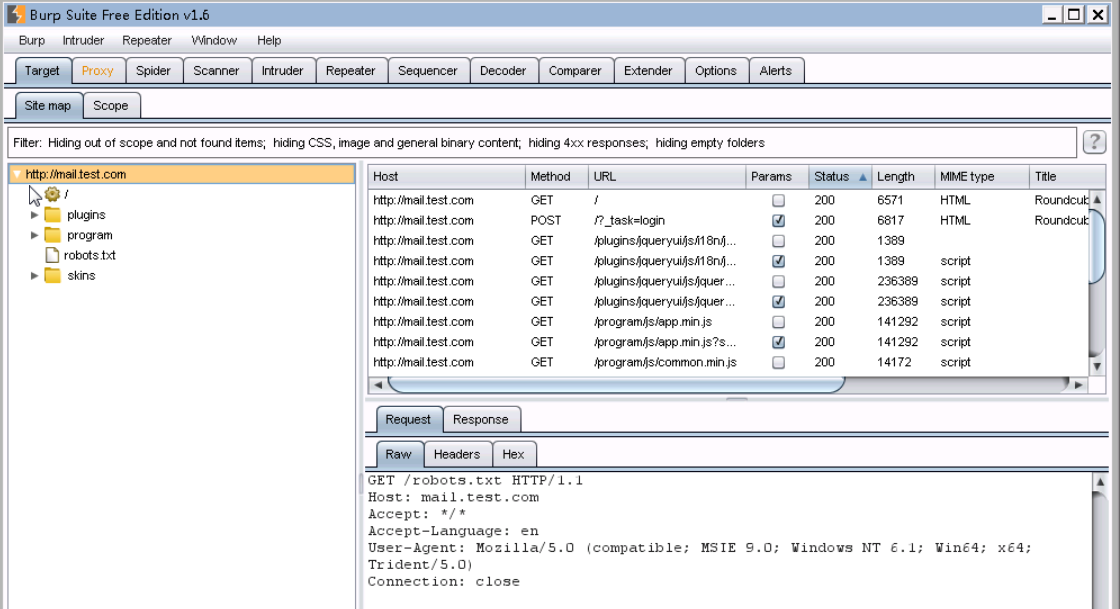Expand the program folder node
This screenshot has height=609, width=1120.
point(34,235)
